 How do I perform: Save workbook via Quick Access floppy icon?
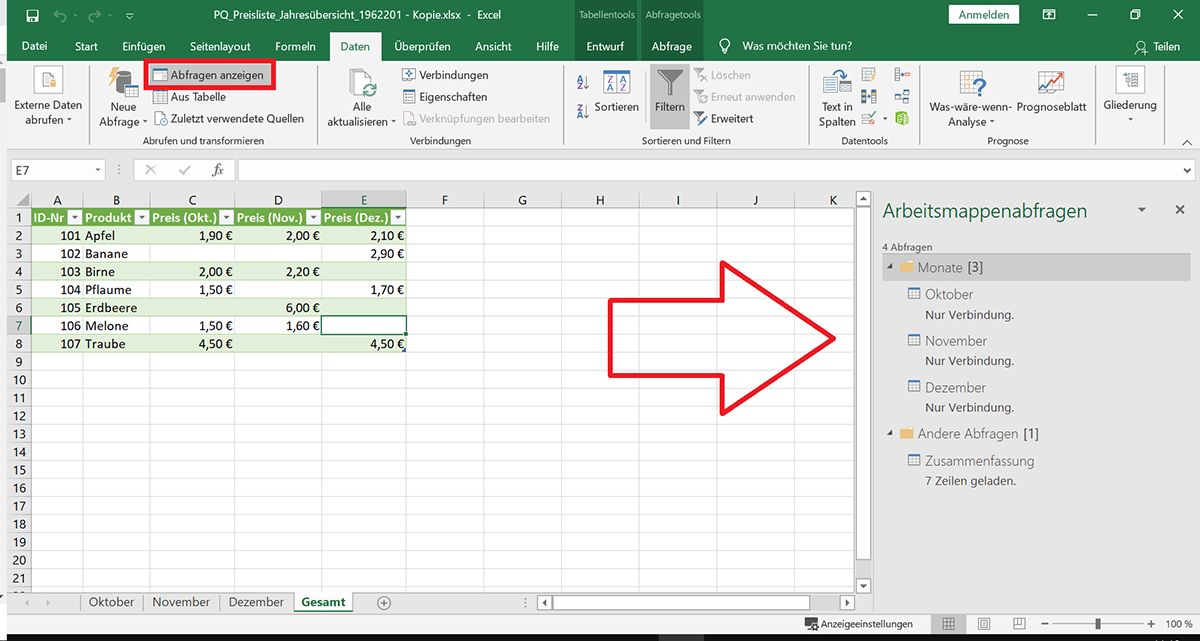[x=32, y=16]
